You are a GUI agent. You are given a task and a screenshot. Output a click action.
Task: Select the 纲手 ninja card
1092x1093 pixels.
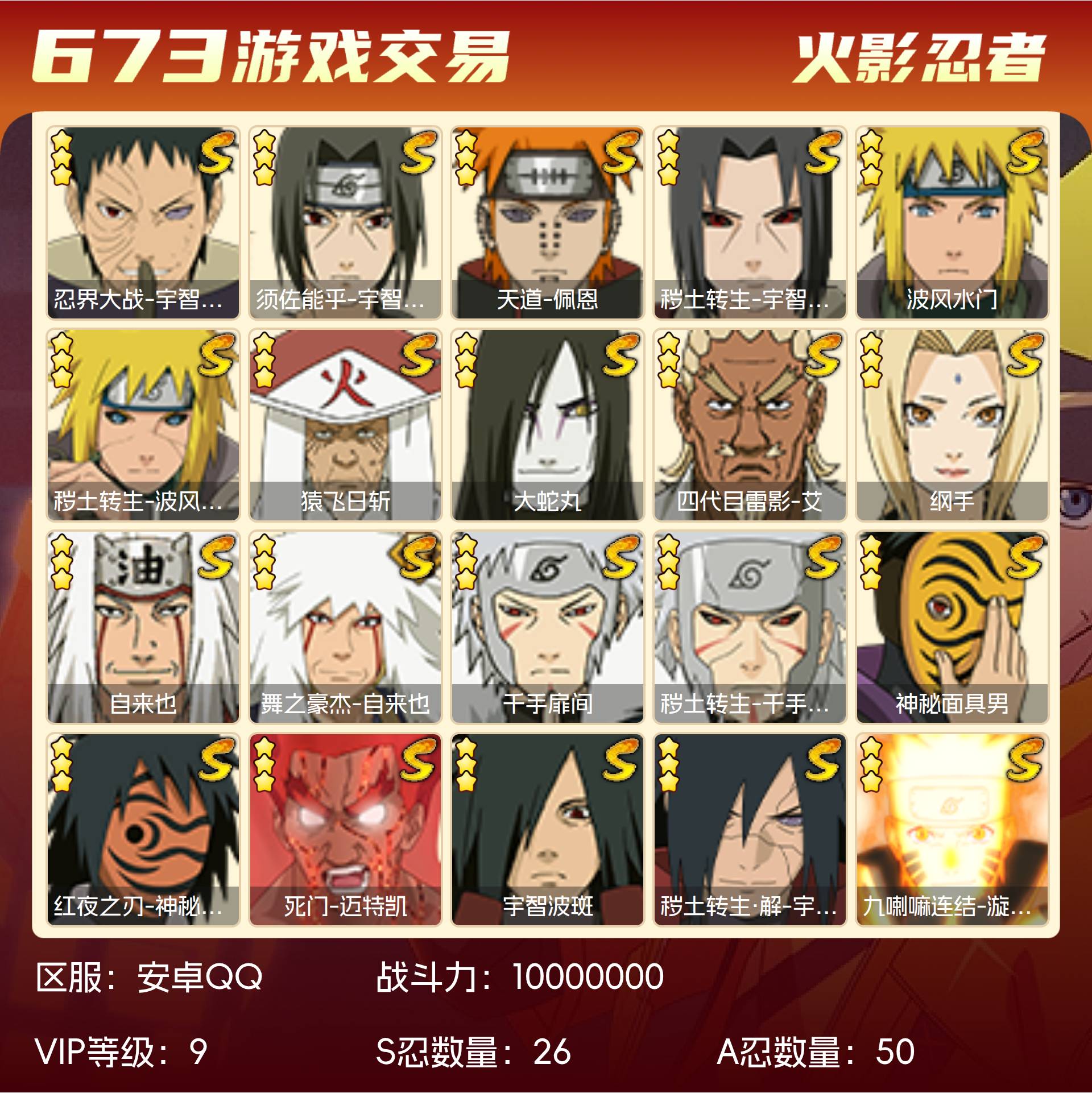952,425
